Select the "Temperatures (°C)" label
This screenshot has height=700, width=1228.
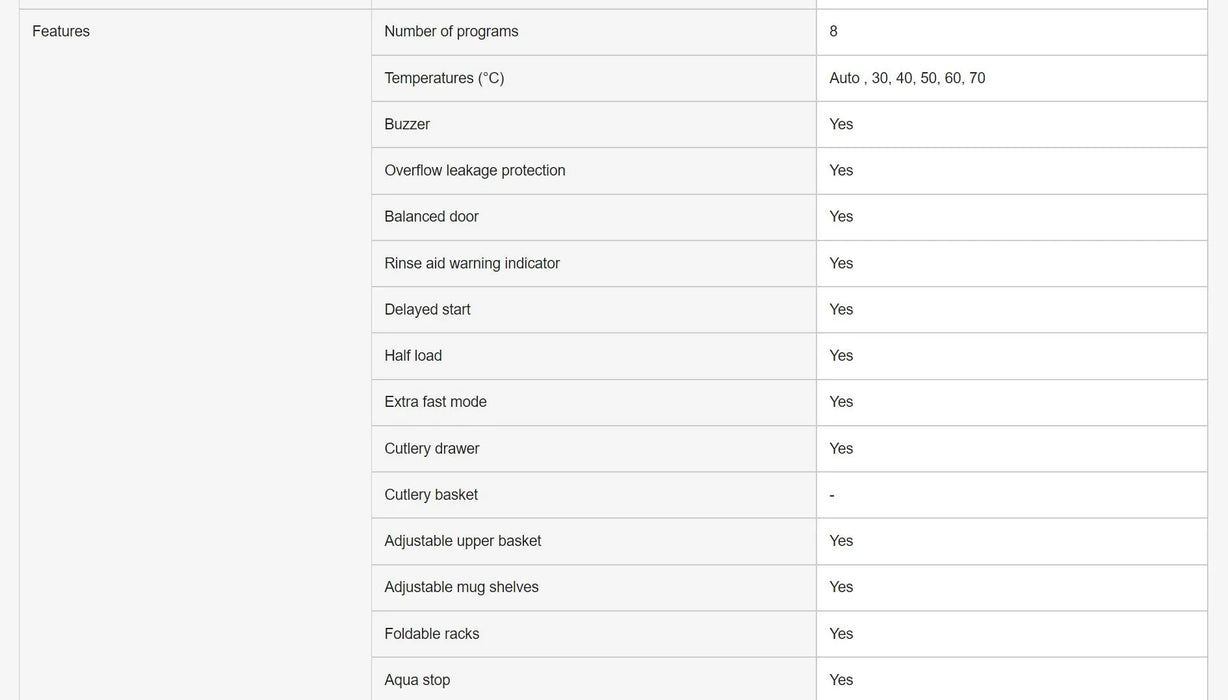444,78
